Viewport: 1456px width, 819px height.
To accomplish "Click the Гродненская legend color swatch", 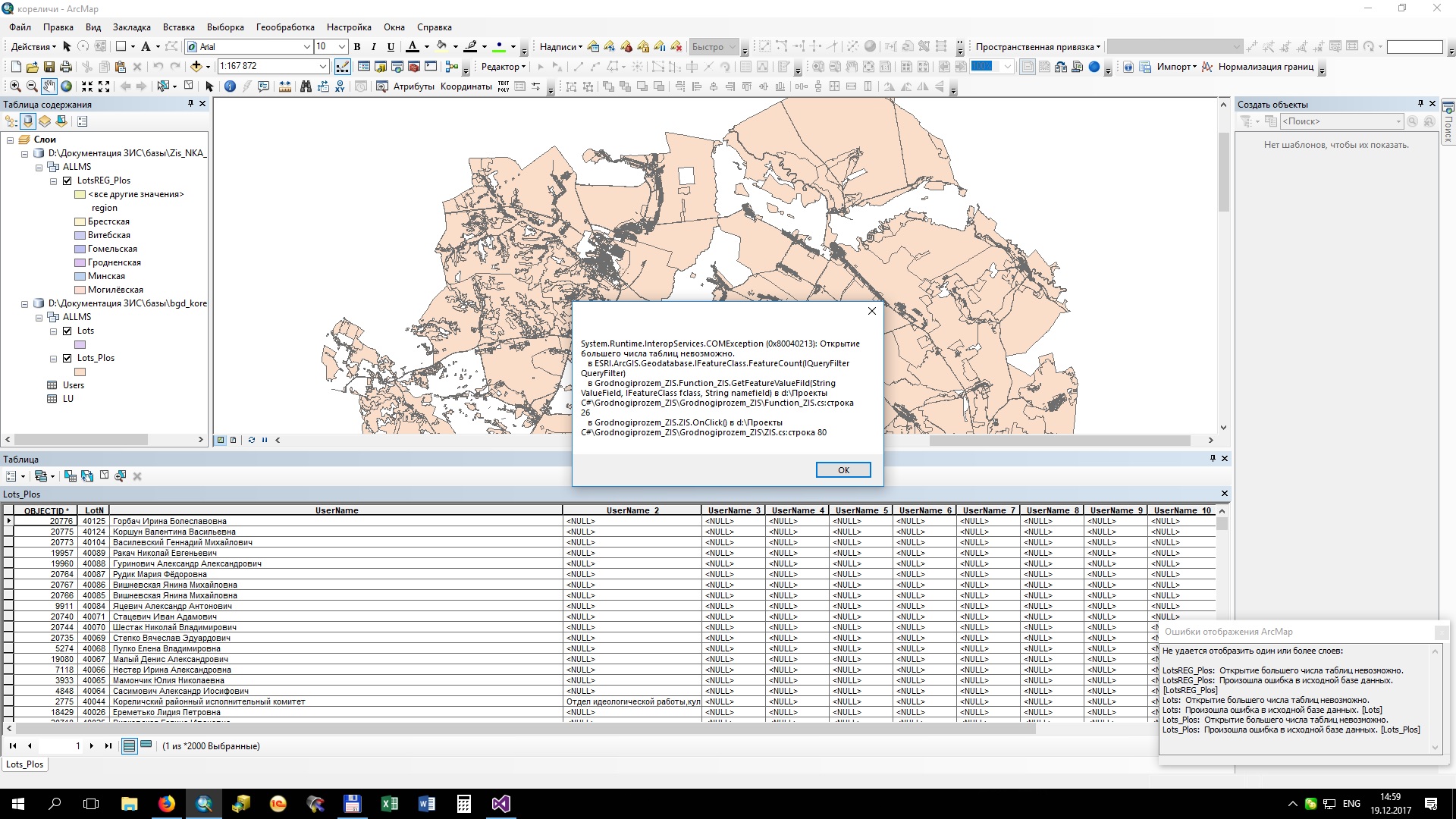I will pos(80,262).
